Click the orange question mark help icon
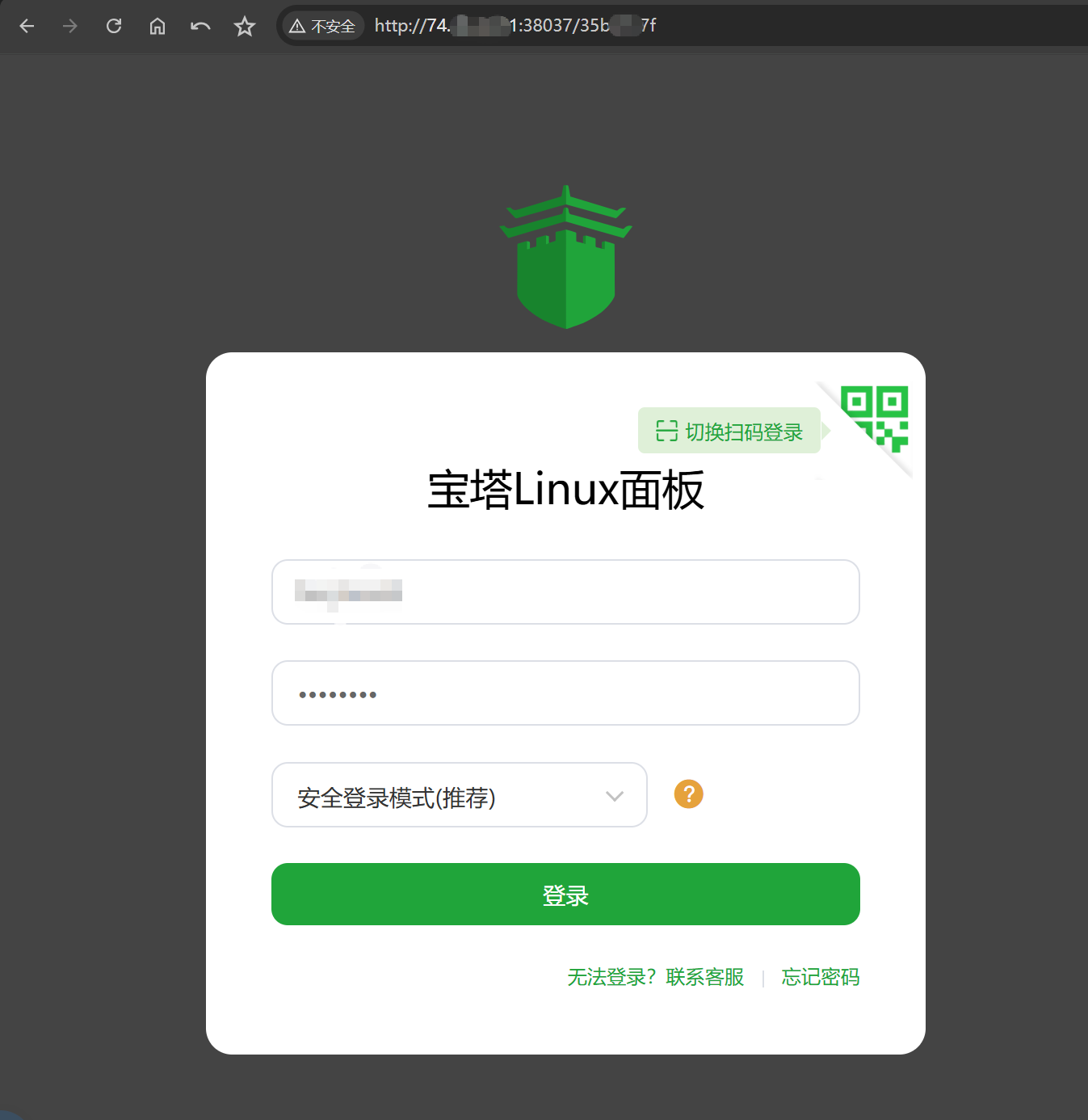Viewport: 1088px width, 1120px height. 689,794
